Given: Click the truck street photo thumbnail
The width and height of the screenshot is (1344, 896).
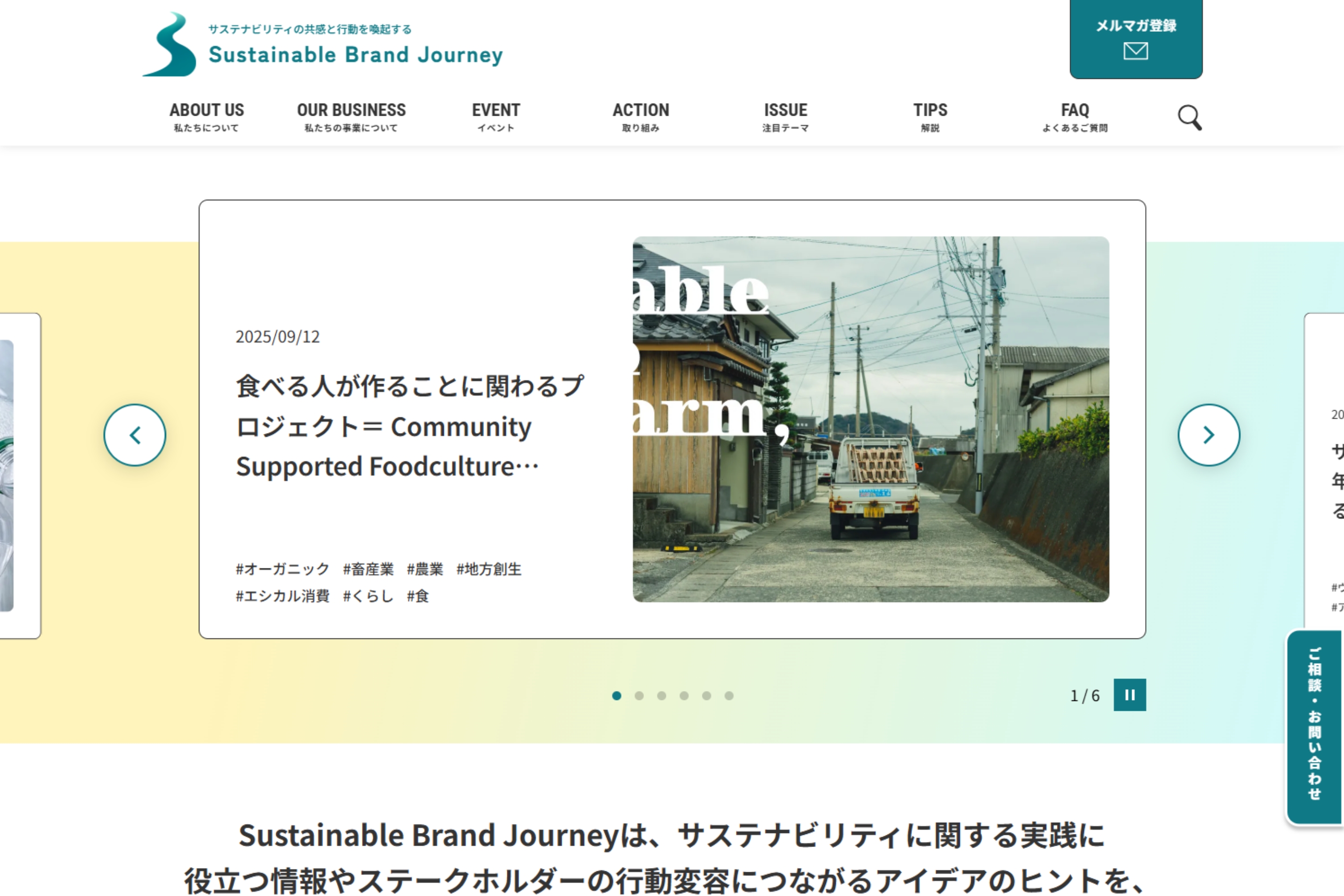Looking at the screenshot, I should [870, 419].
